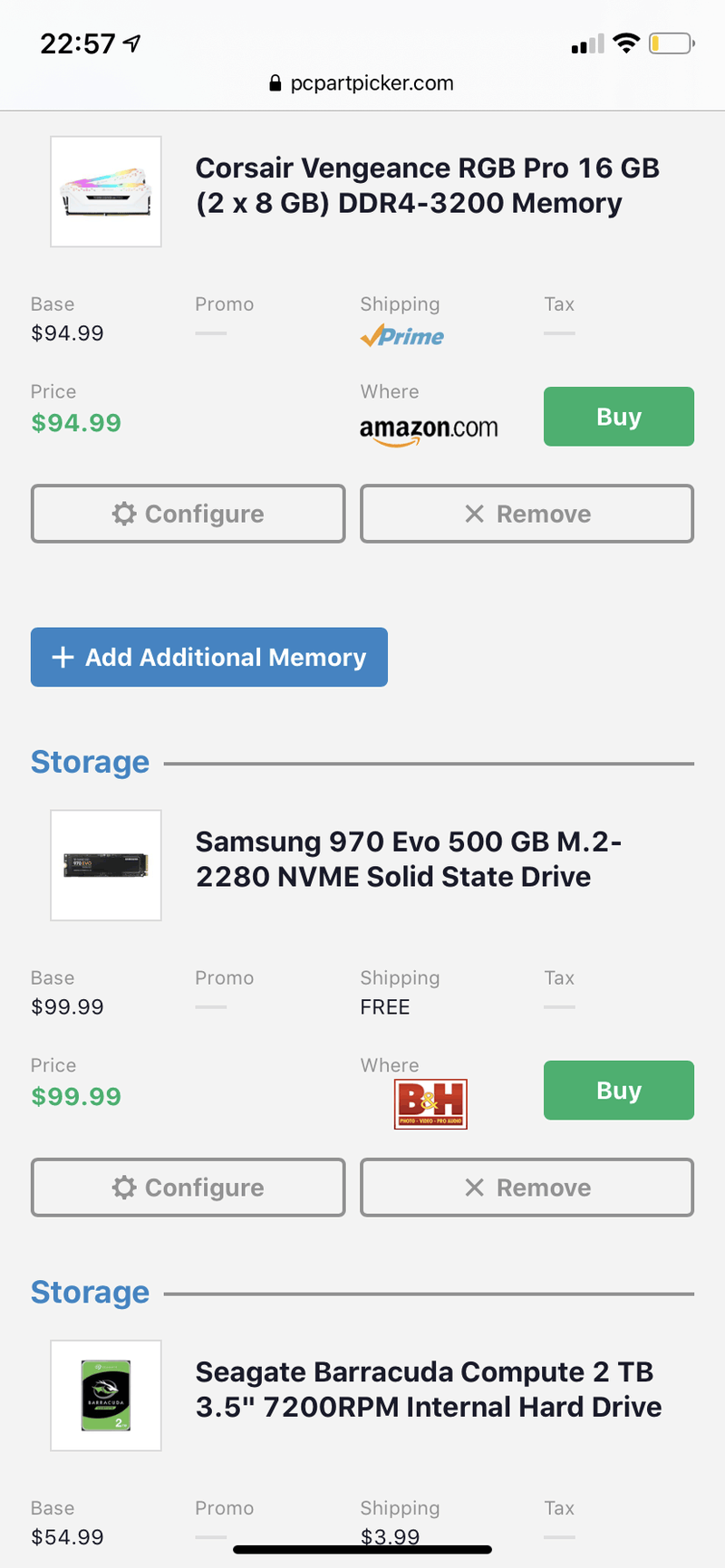This screenshot has width=725, height=1568.
Task: Configure the Samsung 970 Evo drive
Action: (x=188, y=1188)
